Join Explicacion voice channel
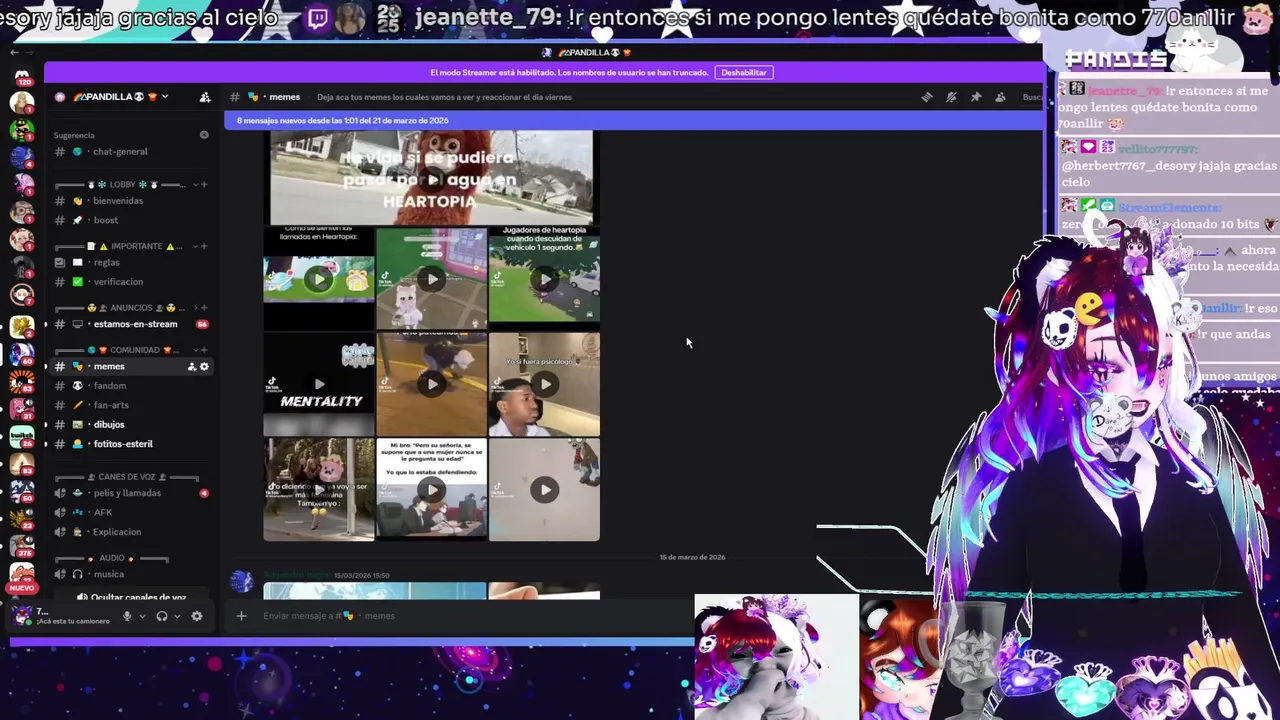This screenshot has height=720, width=1280. click(x=132, y=532)
